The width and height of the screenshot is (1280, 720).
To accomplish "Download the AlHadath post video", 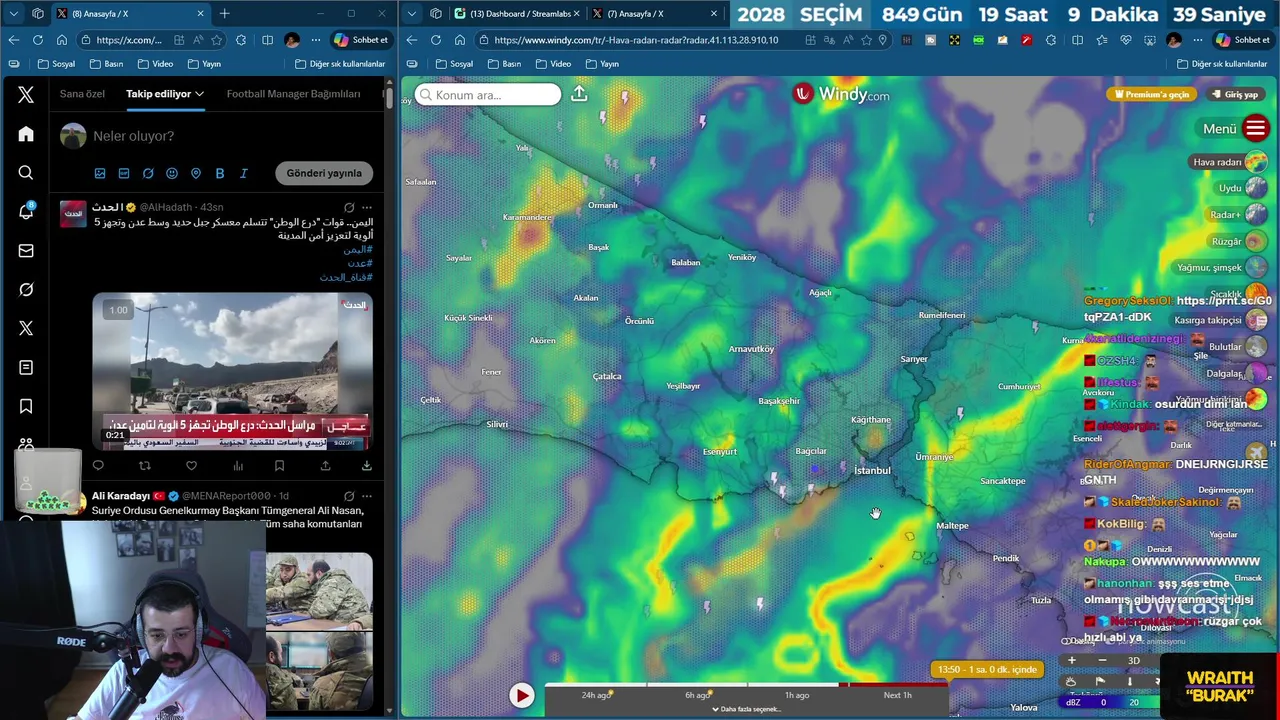I will point(367,466).
